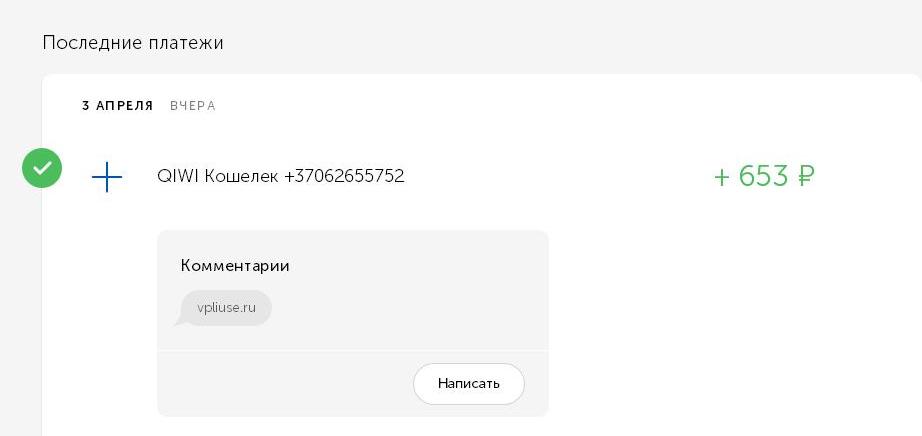
Task: Click the ВЧЕРА label
Action: click(193, 106)
